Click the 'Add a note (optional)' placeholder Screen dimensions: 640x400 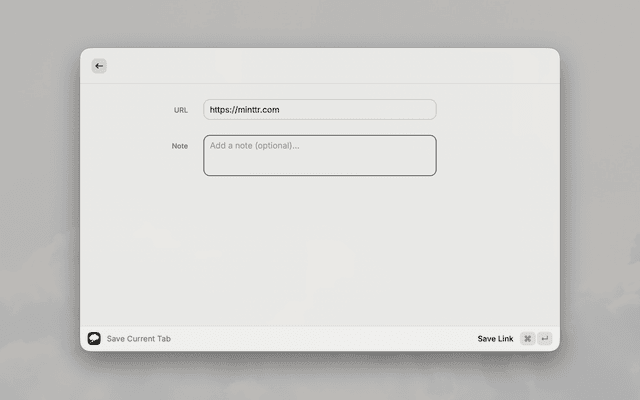click(x=254, y=146)
